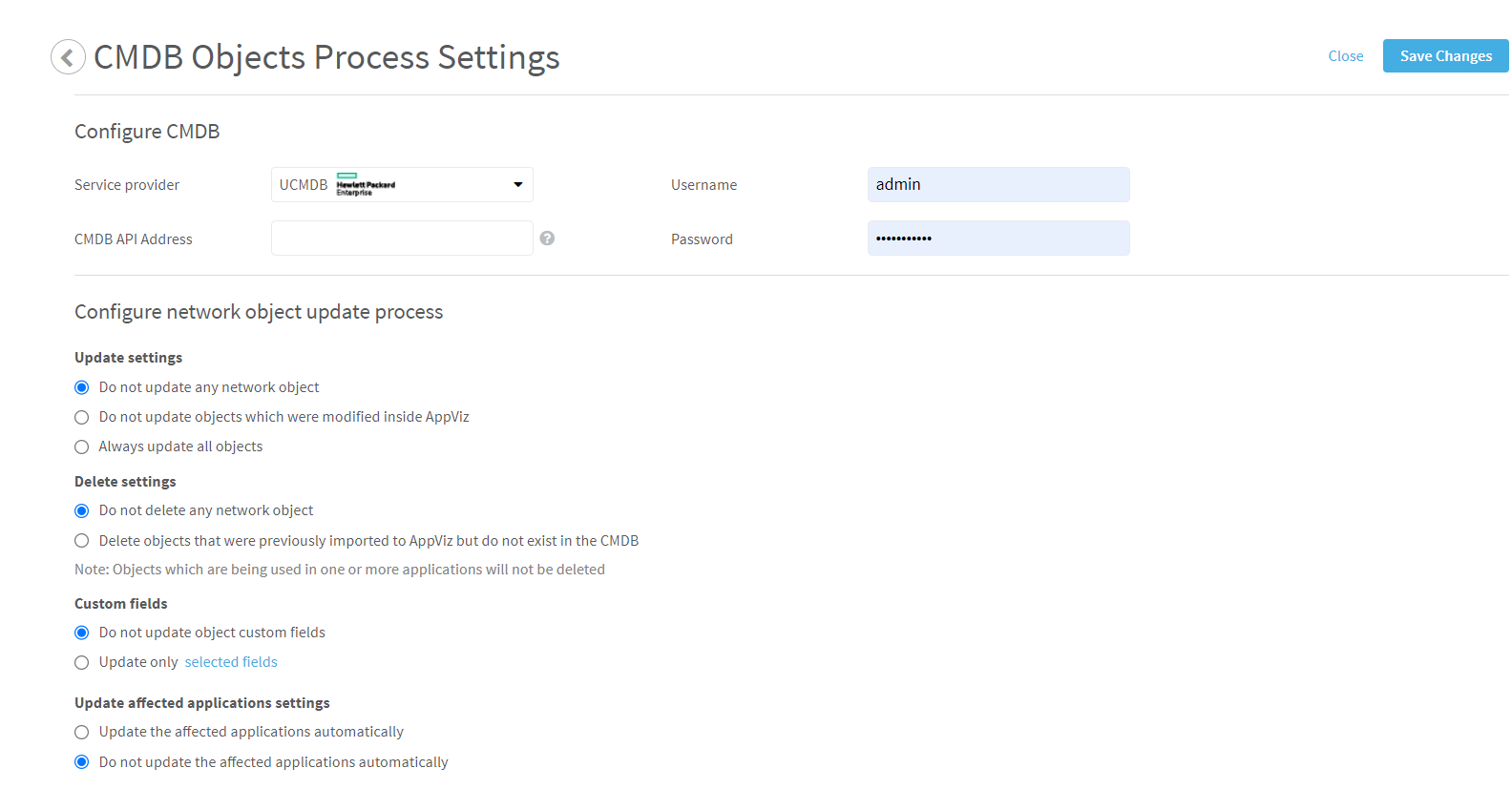
Task: Select Do not update object custom fields
Action: (82, 633)
